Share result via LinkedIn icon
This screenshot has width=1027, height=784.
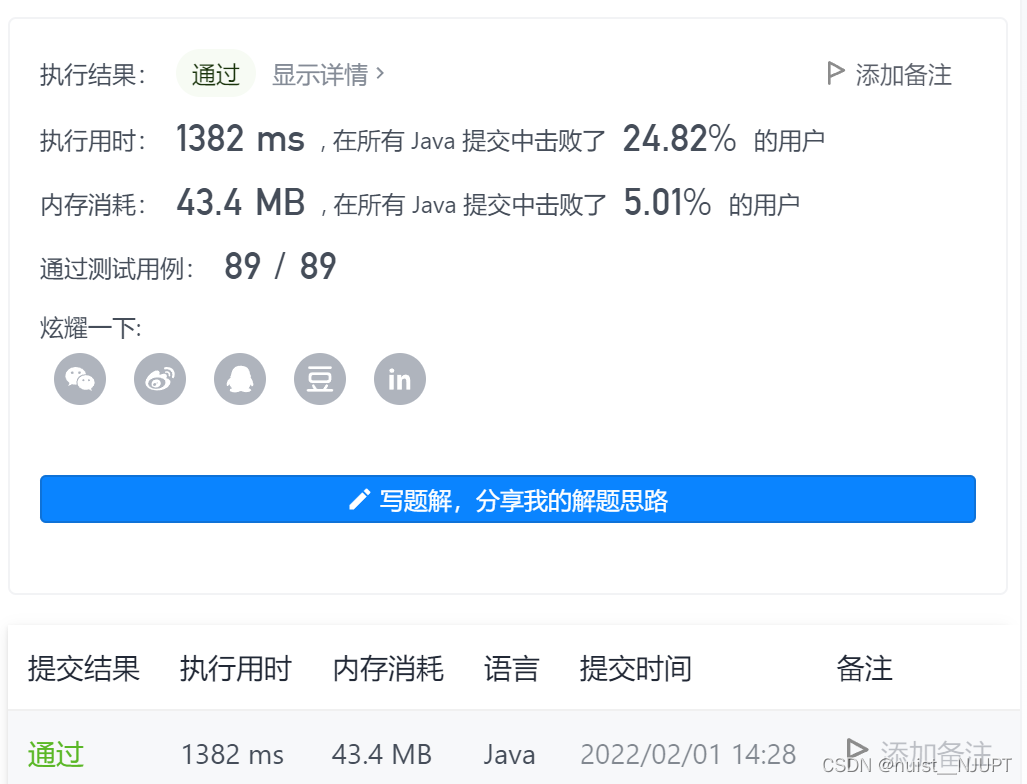click(x=400, y=379)
